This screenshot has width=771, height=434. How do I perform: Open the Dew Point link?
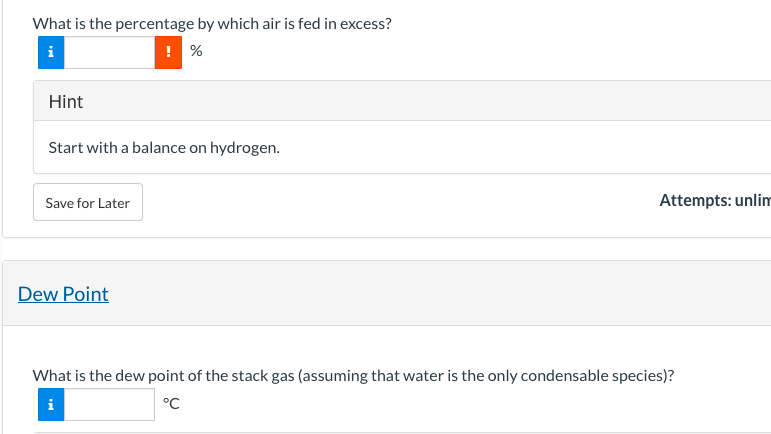[x=63, y=294]
